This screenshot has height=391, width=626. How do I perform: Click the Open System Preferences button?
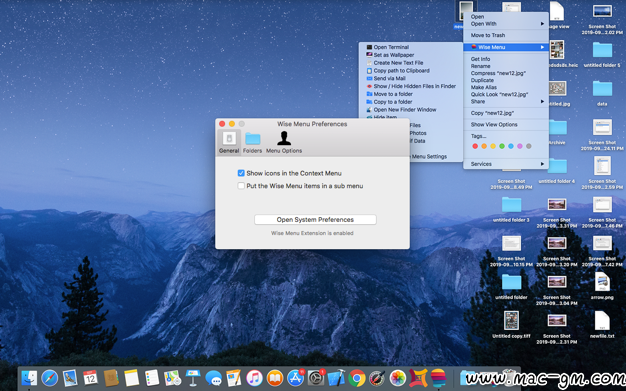(315, 219)
